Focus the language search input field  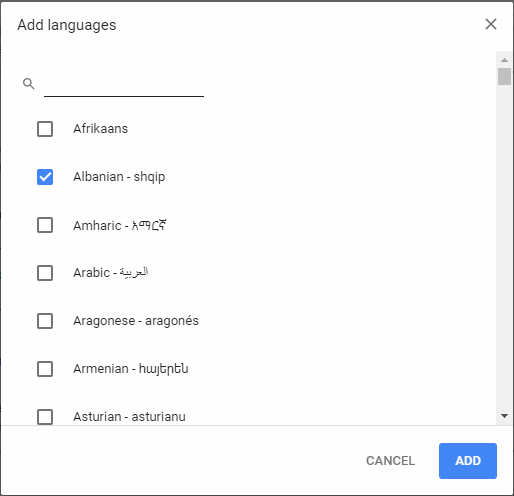tap(124, 85)
